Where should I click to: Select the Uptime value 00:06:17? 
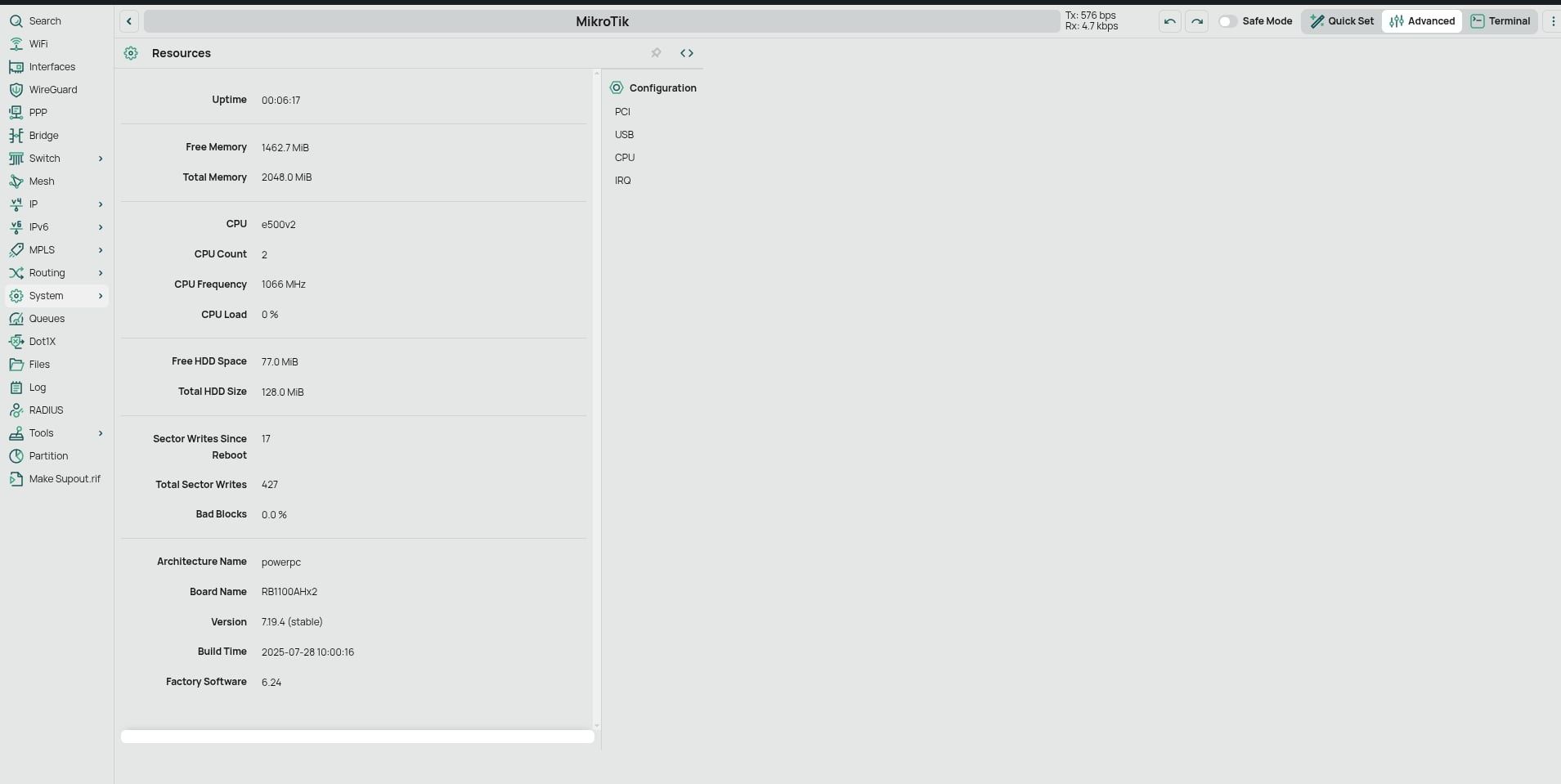[280, 101]
